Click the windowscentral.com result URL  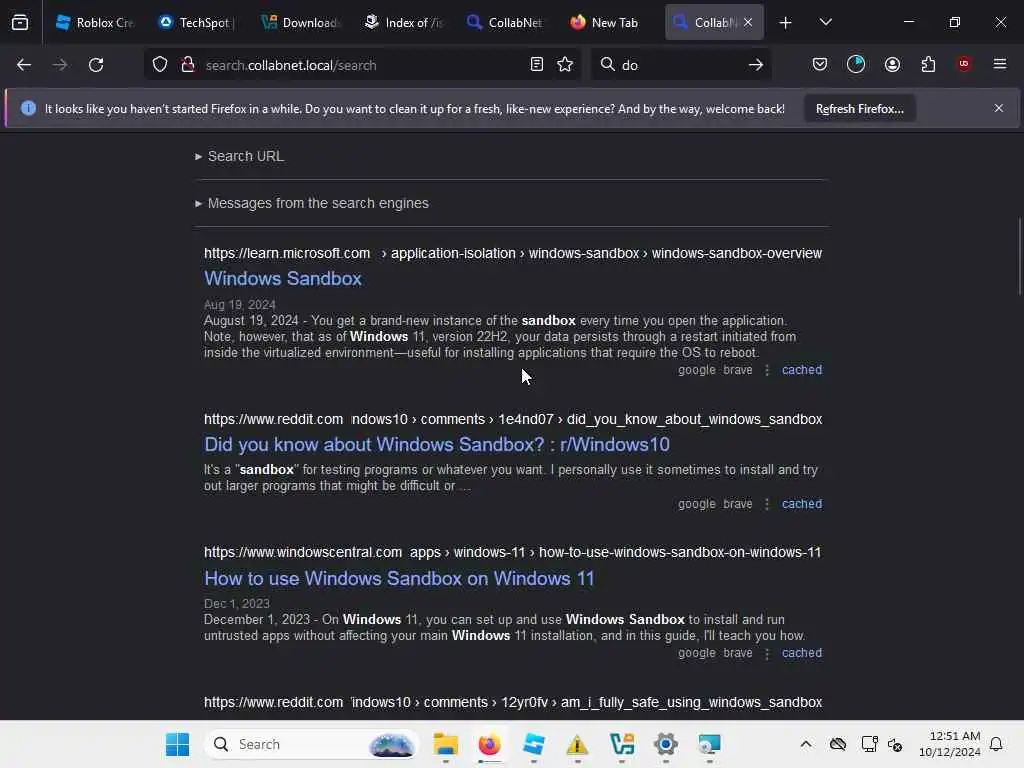tap(513, 552)
